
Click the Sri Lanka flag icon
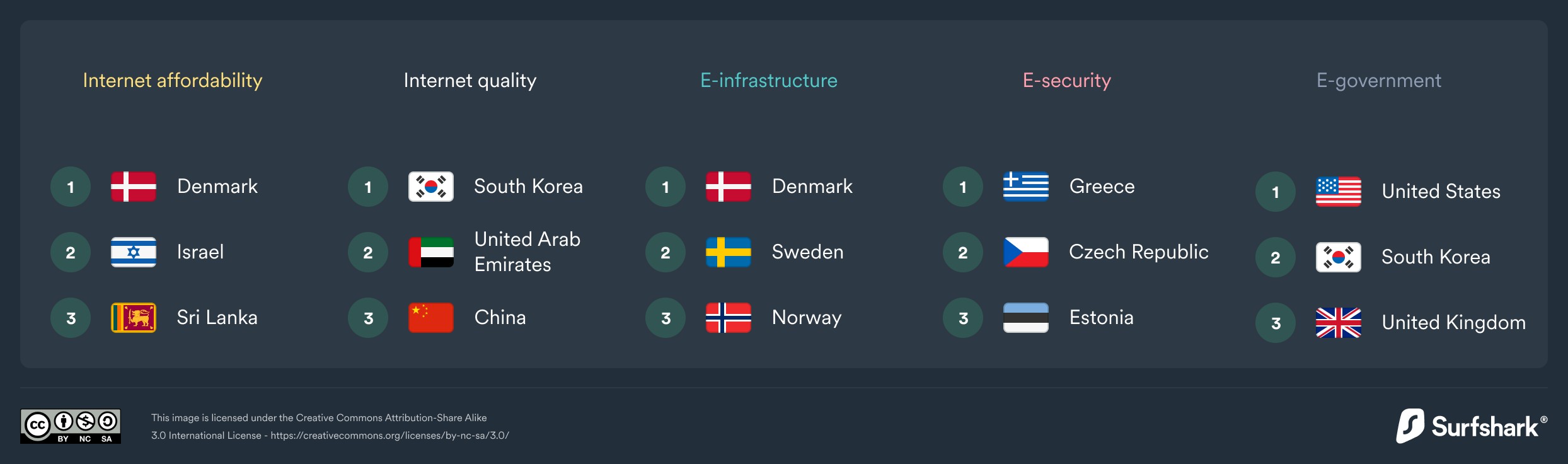(134, 318)
